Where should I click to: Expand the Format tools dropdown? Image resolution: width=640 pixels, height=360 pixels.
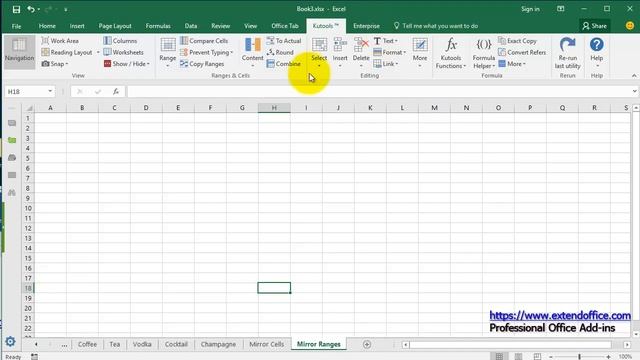tap(389, 52)
